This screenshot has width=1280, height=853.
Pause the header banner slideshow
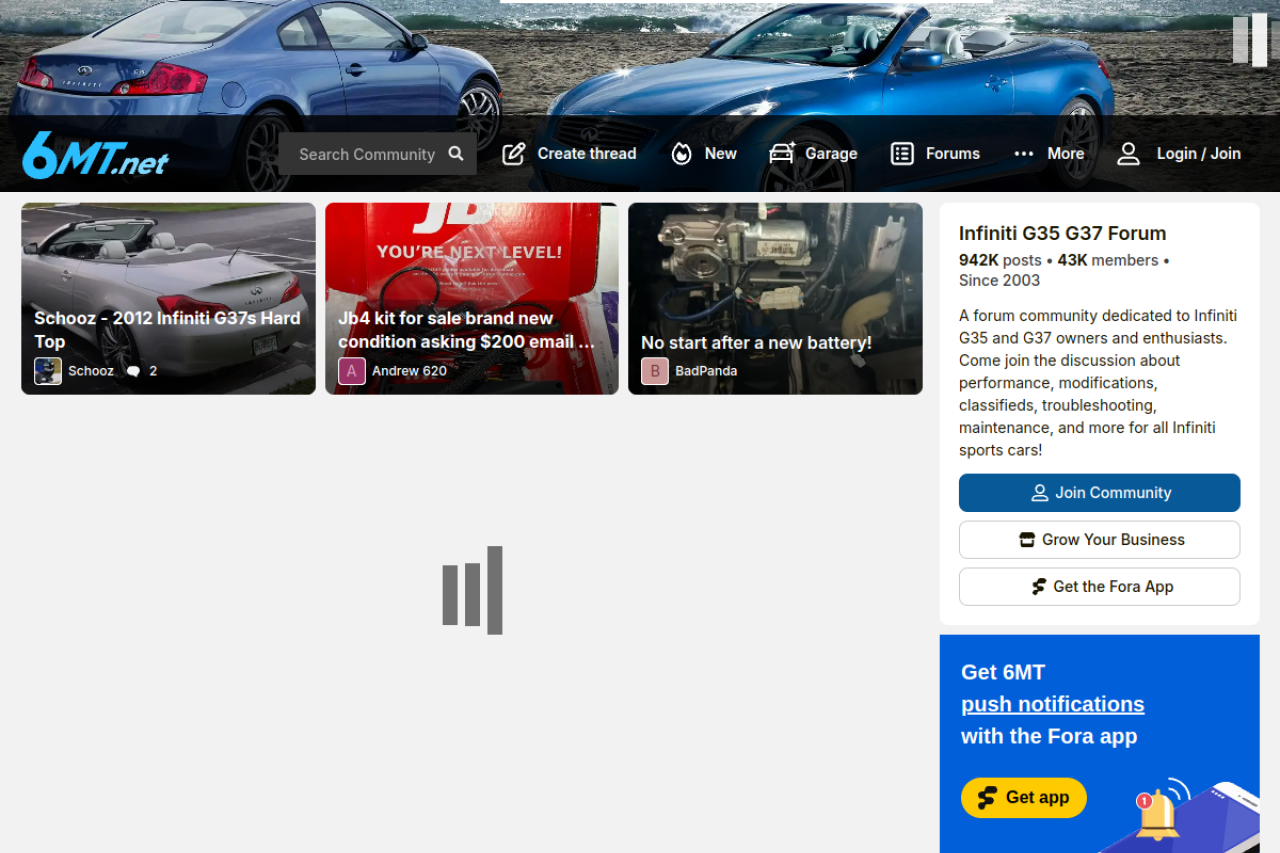click(1250, 40)
